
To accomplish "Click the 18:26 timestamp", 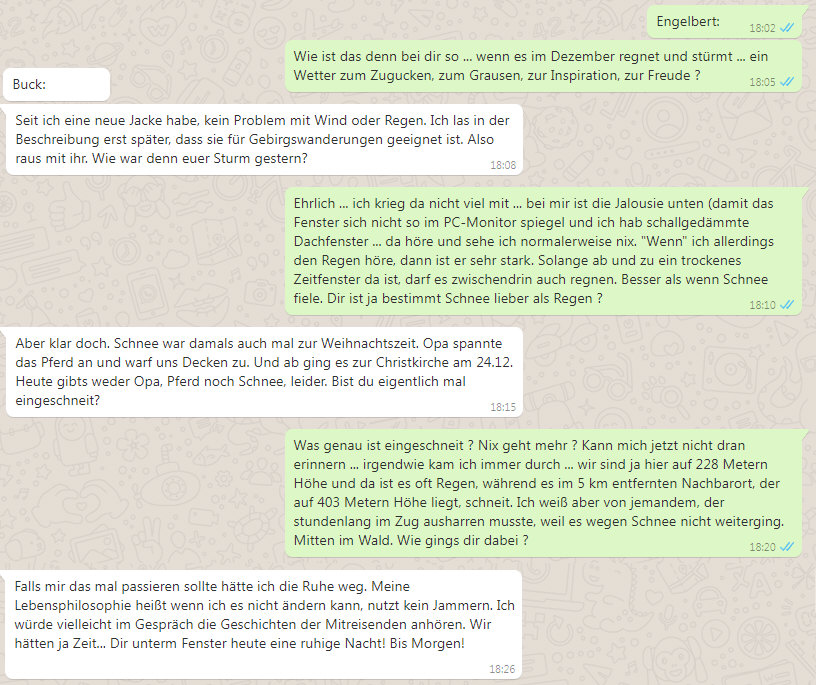I will 502,669.
